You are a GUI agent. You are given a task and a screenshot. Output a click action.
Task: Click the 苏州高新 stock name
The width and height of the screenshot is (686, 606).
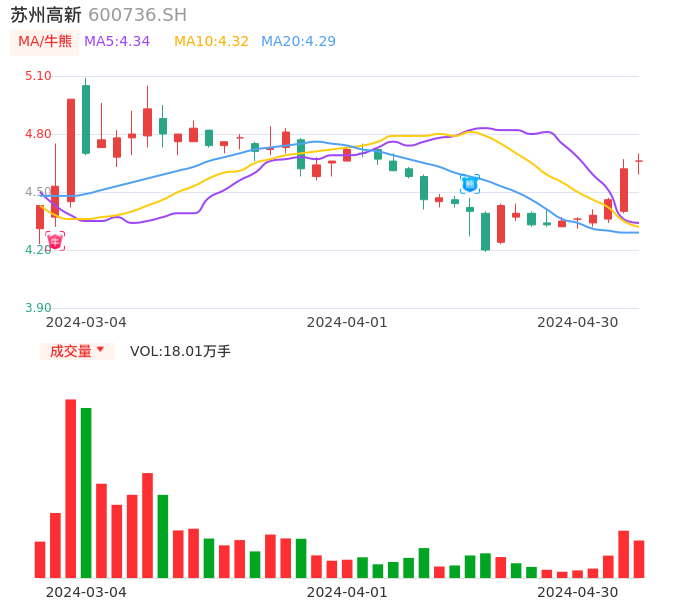tap(46, 15)
